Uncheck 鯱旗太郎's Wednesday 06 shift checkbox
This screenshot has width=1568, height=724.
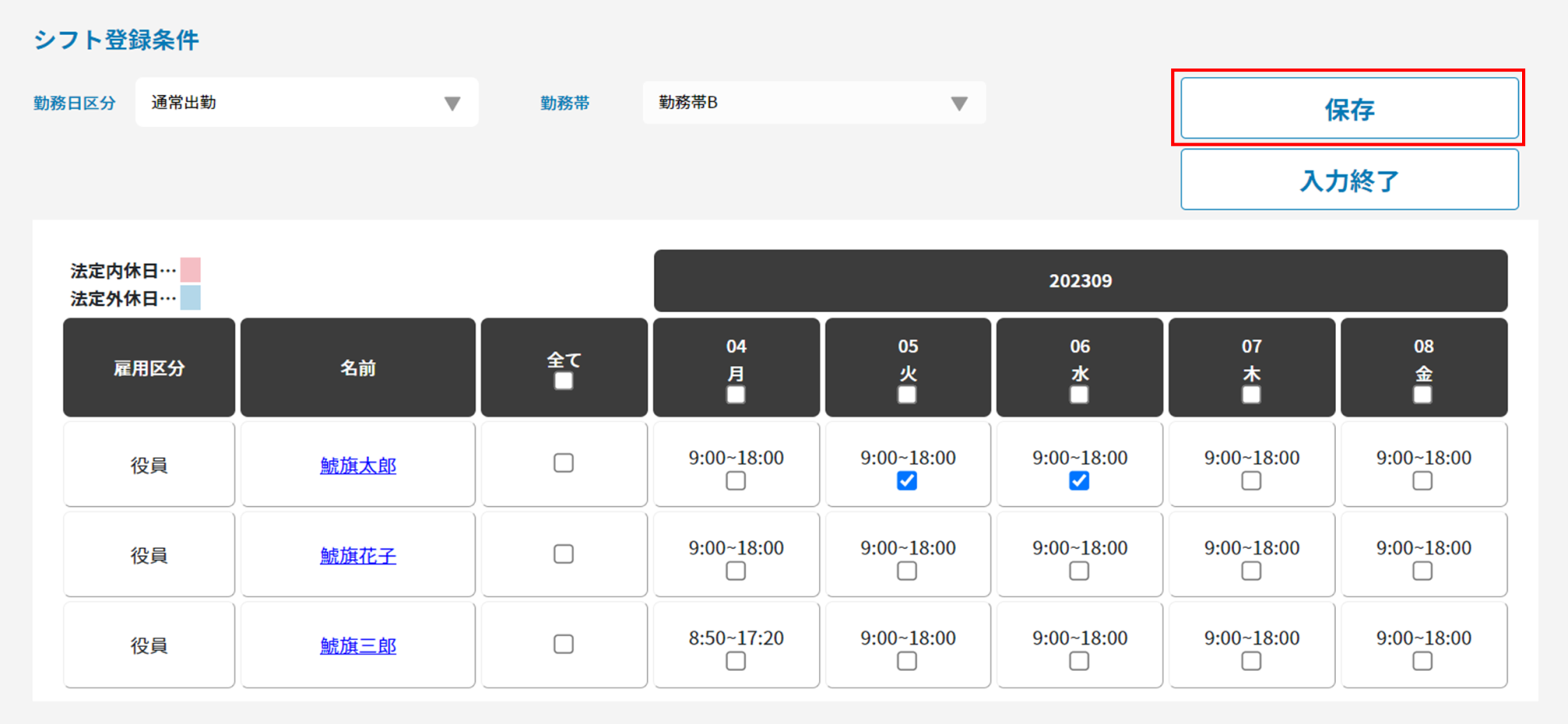pyautogui.click(x=1079, y=481)
